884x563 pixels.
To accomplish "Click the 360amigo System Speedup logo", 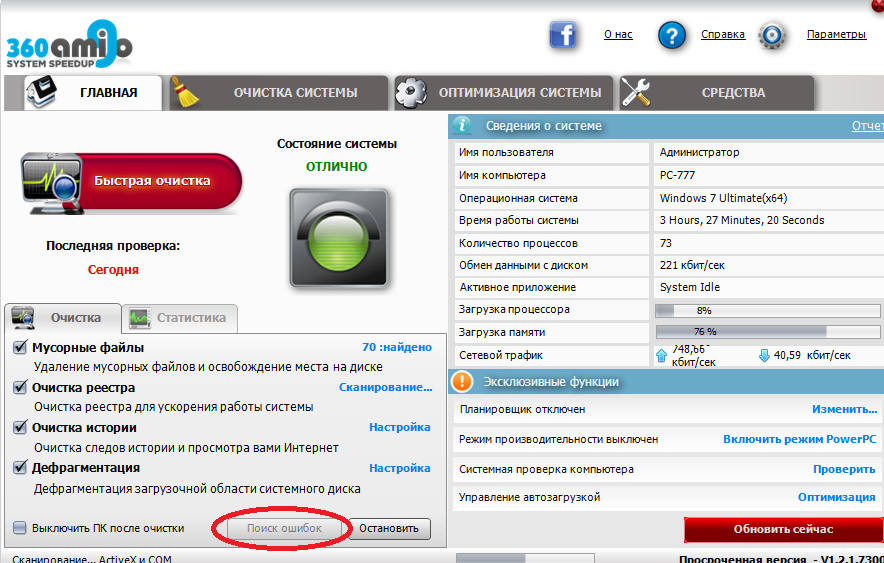I will [x=69, y=45].
